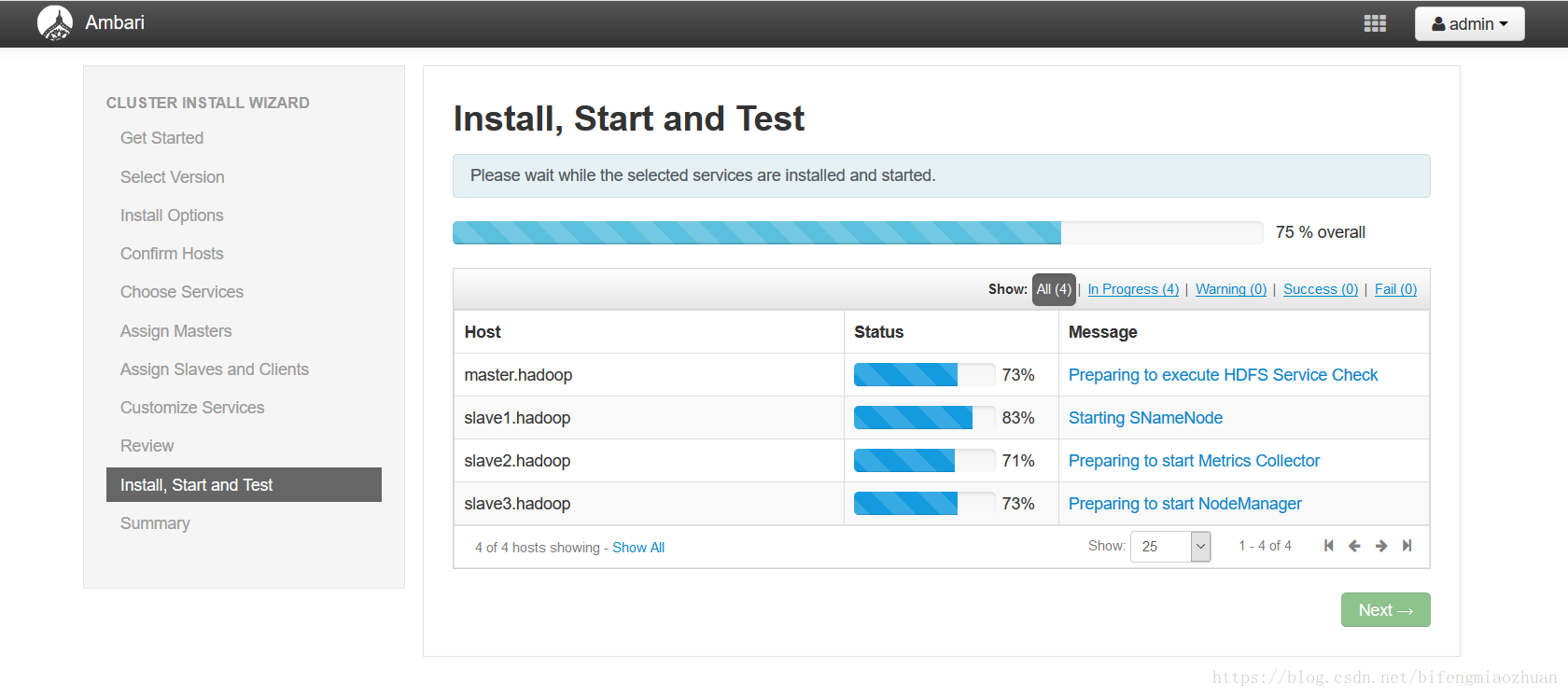Go to Confirm Hosts step
The height and width of the screenshot is (696, 1568).
pos(172,254)
